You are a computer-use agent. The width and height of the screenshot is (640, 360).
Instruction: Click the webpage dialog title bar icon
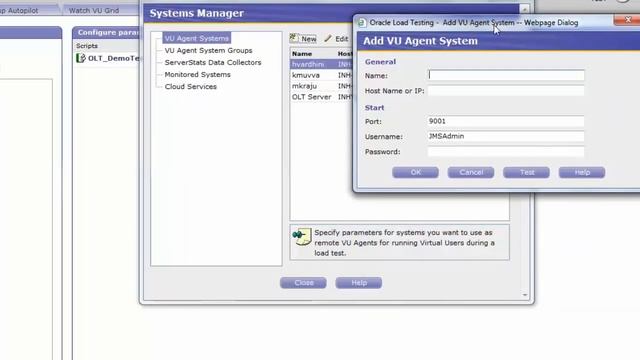tap(361, 22)
